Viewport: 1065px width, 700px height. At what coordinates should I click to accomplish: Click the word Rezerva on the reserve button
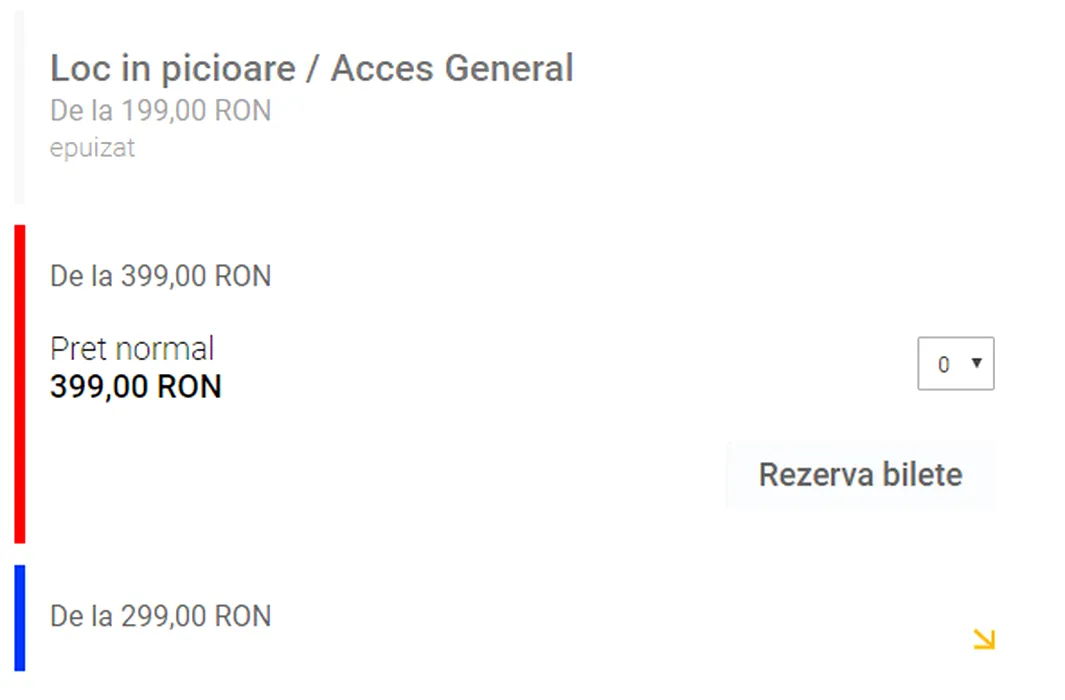click(x=803, y=474)
